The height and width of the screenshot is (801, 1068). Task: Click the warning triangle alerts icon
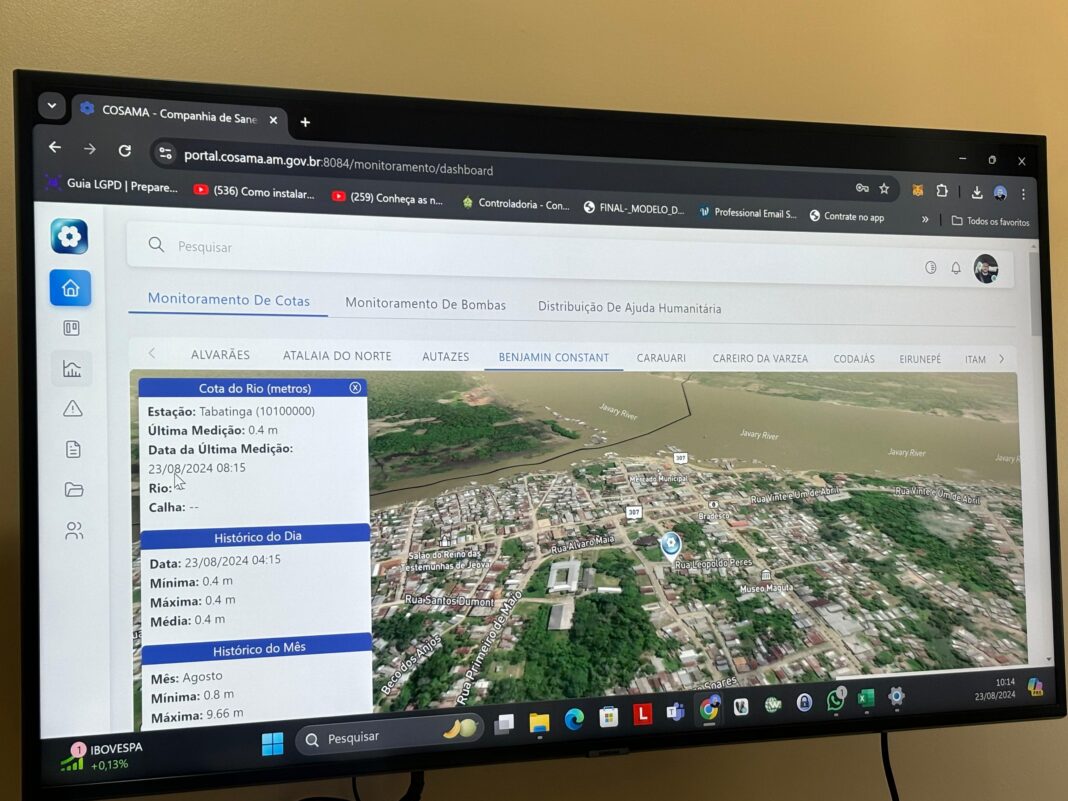pyautogui.click(x=72, y=408)
